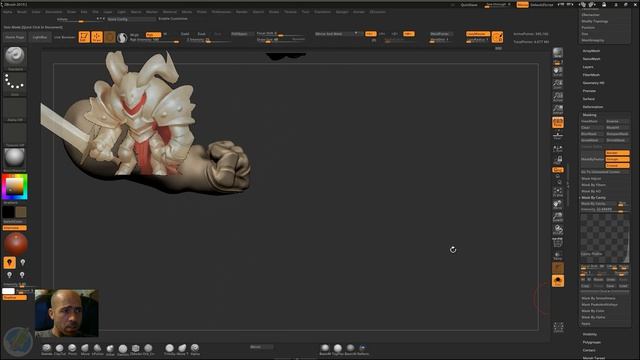Select the first brush in bottom shelf
The image size is (640, 360).
click(x=47, y=348)
